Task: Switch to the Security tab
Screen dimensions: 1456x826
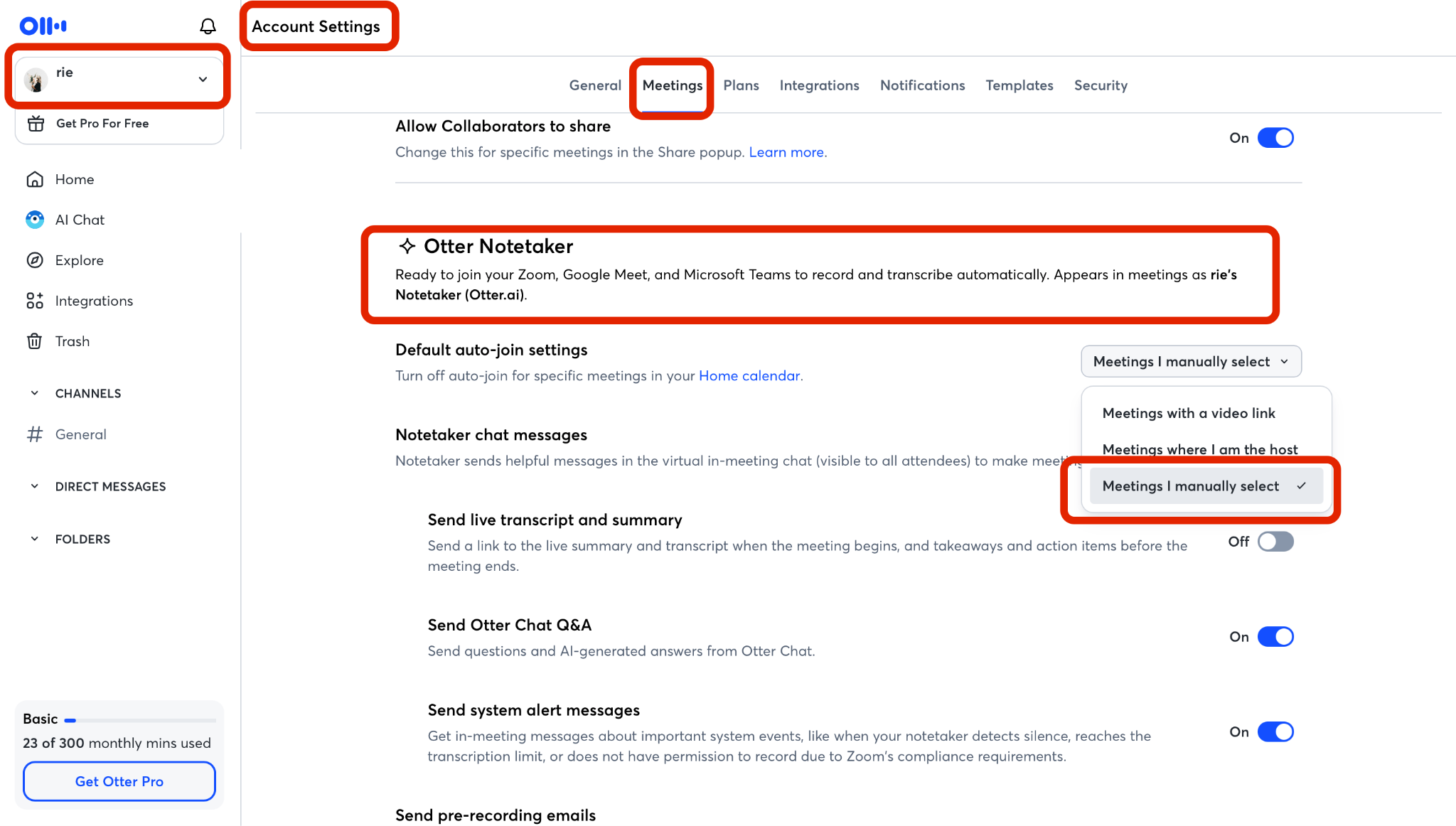Action: pyautogui.click(x=1101, y=85)
